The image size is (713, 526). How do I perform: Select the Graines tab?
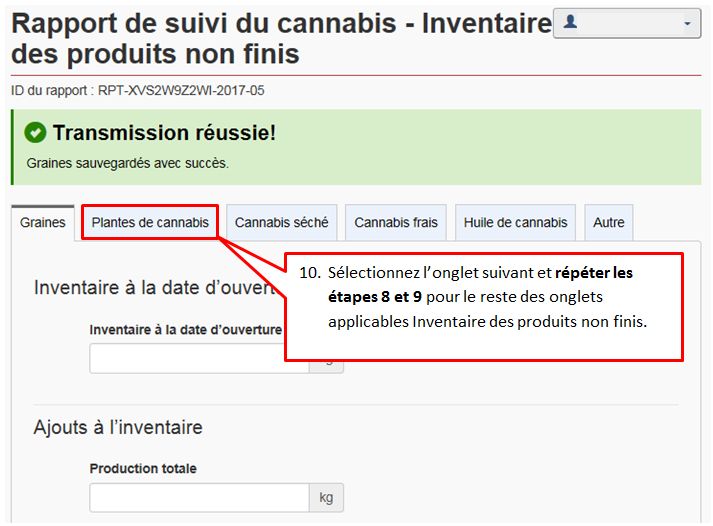tap(43, 223)
